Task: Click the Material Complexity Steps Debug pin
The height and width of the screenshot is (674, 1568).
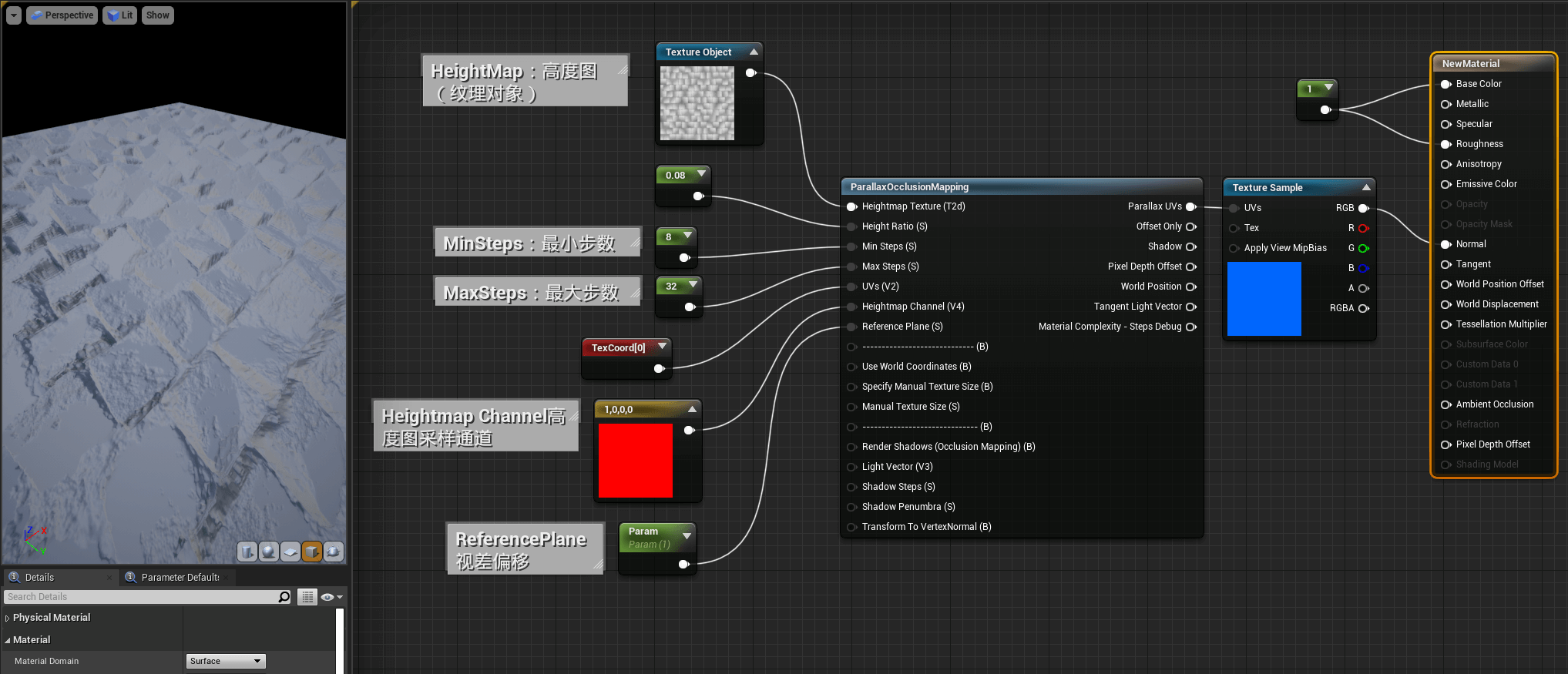Action: tap(1191, 327)
